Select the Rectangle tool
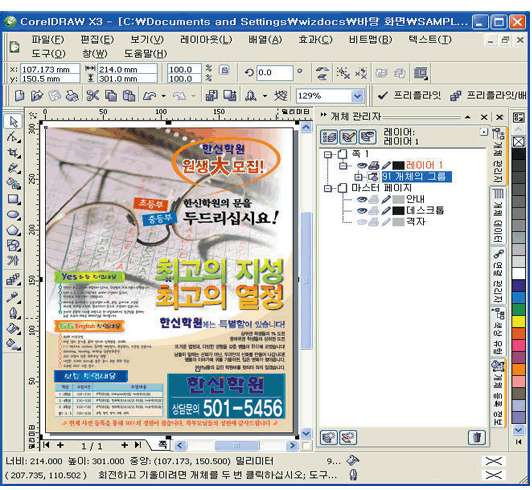532x490 pixels. [x=13, y=199]
